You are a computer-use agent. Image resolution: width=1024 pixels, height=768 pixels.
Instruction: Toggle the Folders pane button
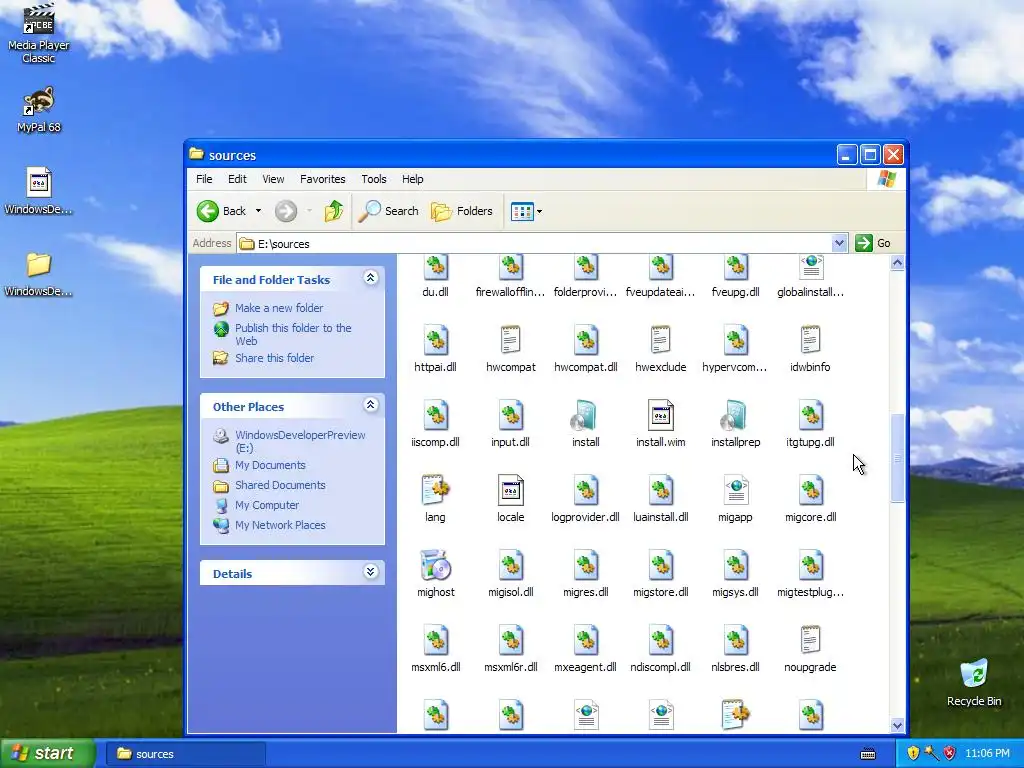tap(462, 211)
